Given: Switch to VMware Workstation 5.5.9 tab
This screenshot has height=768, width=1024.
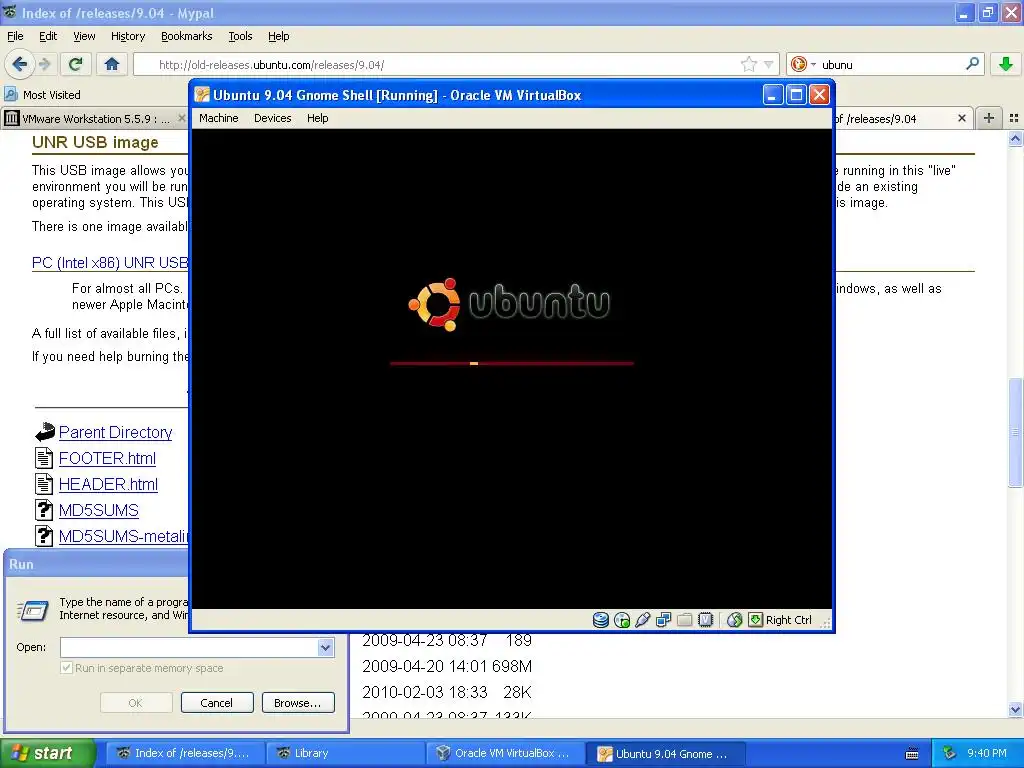Looking at the screenshot, I should tap(95, 118).
